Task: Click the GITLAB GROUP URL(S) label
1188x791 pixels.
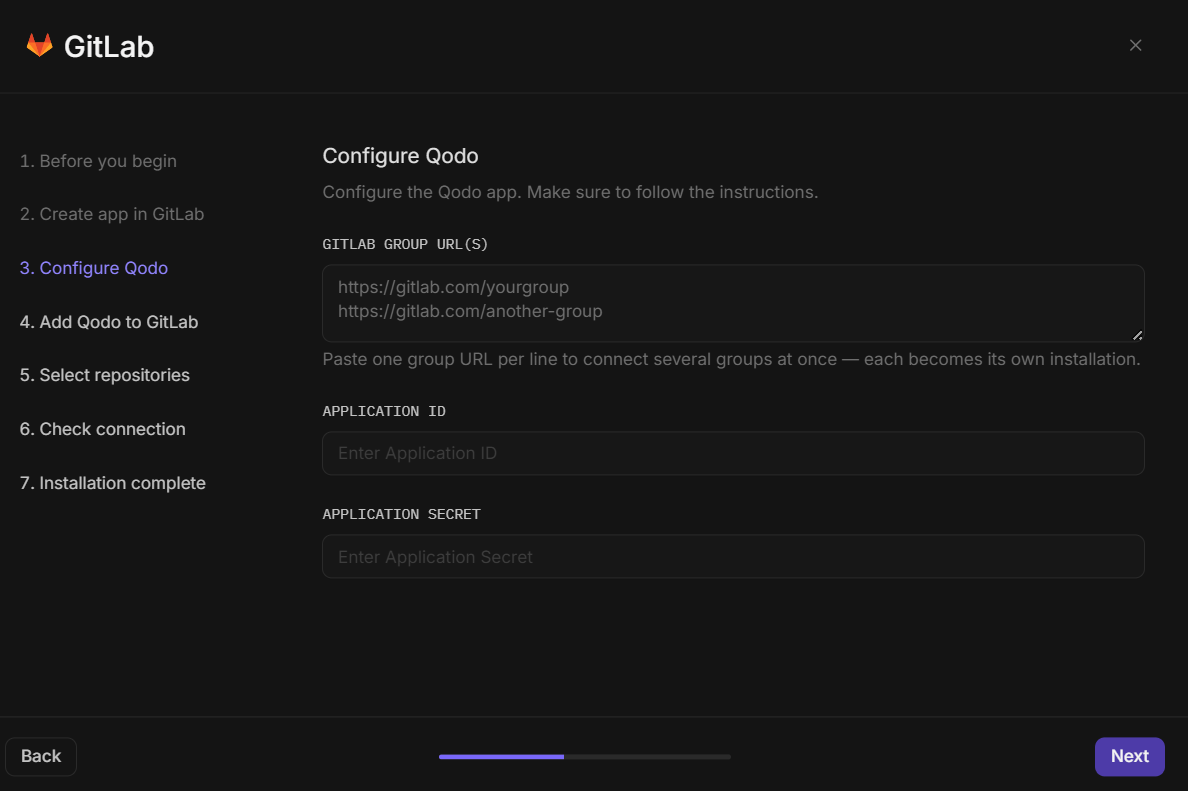Action: (x=405, y=244)
